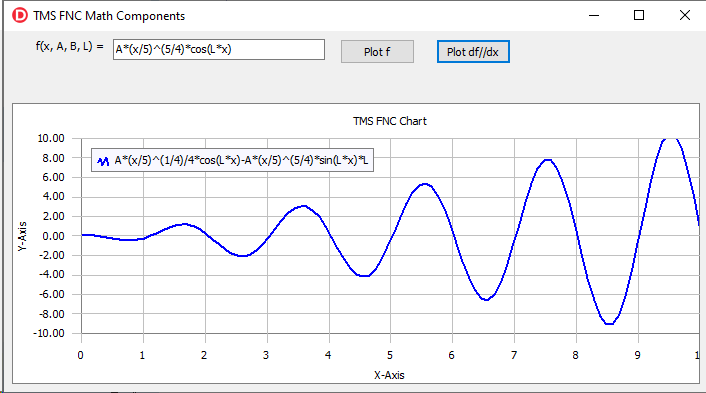Select the derivative formula legend text
Viewport: 706px width, 393px height.
241,160
